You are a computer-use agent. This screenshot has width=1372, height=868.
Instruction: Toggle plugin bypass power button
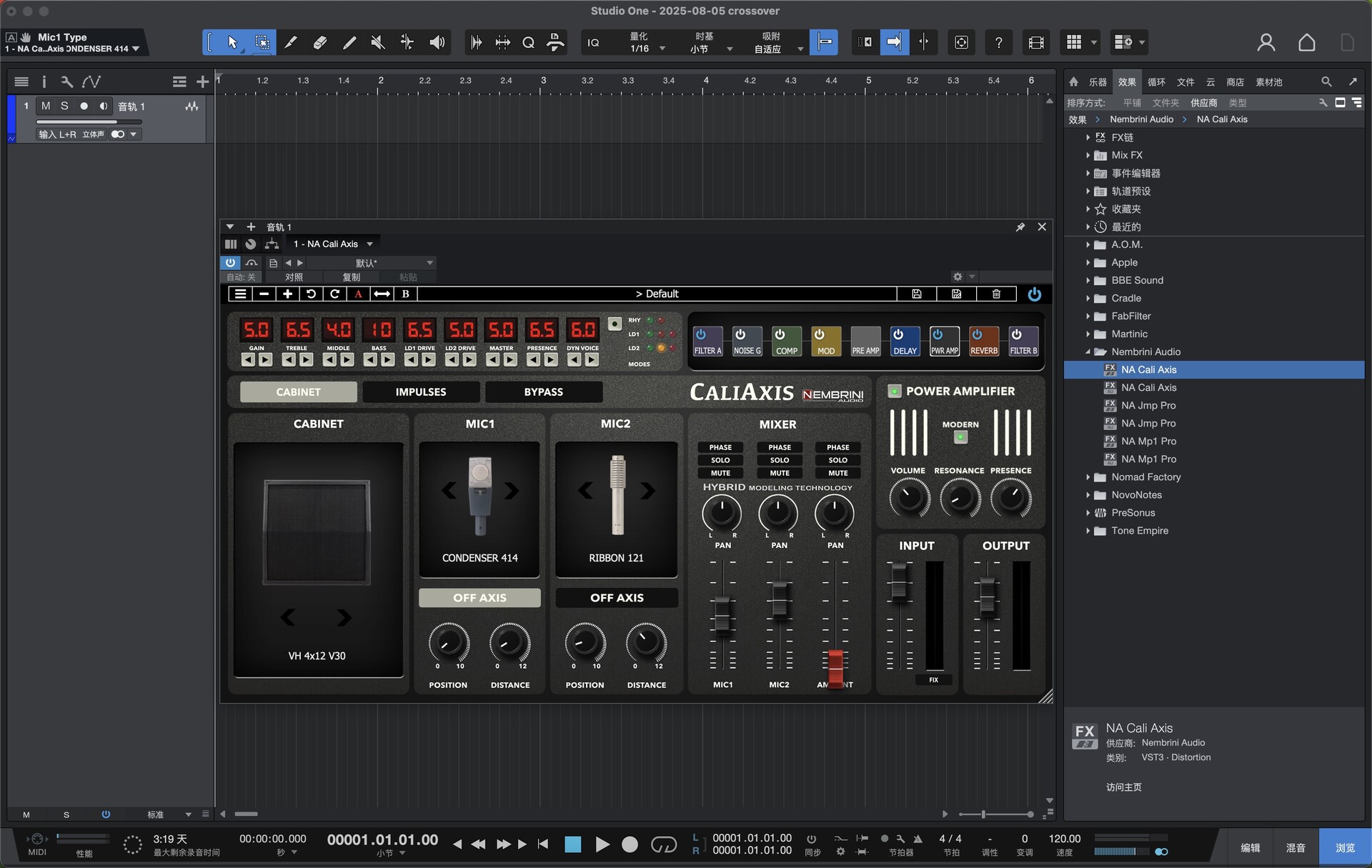(230, 263)
